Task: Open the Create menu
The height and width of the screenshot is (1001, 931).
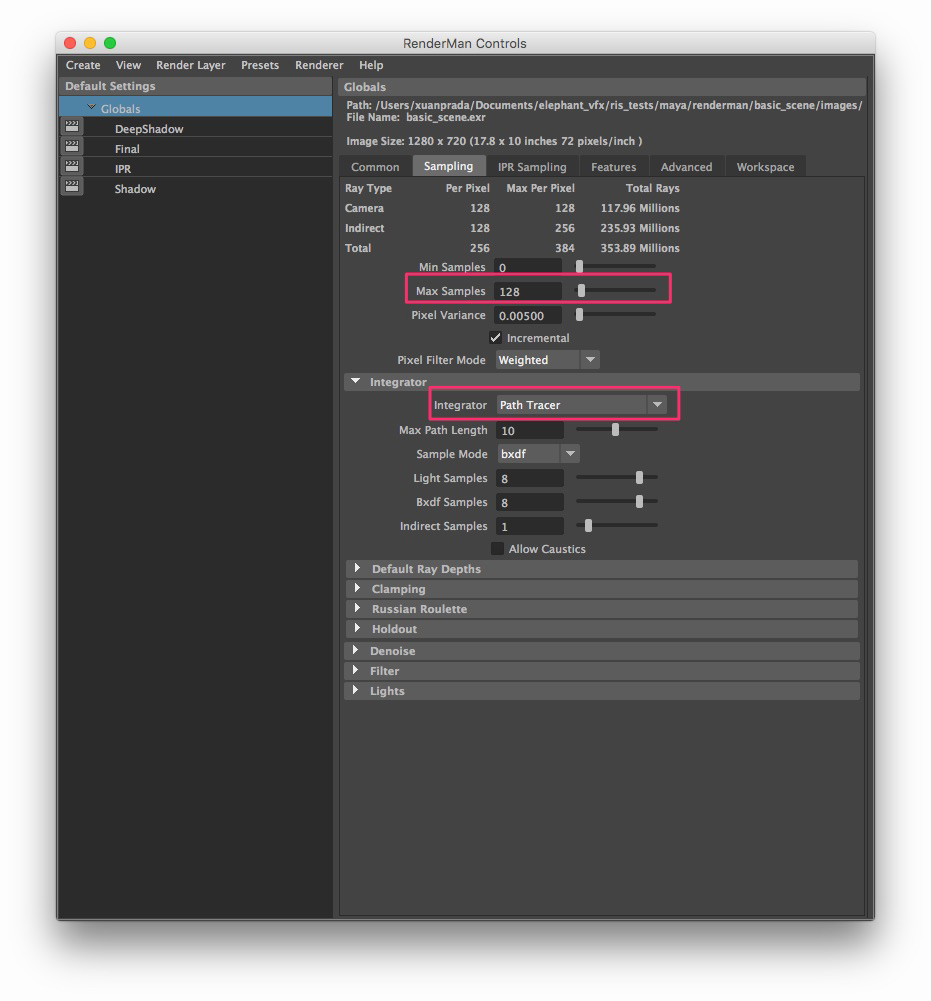Action: 83,65
